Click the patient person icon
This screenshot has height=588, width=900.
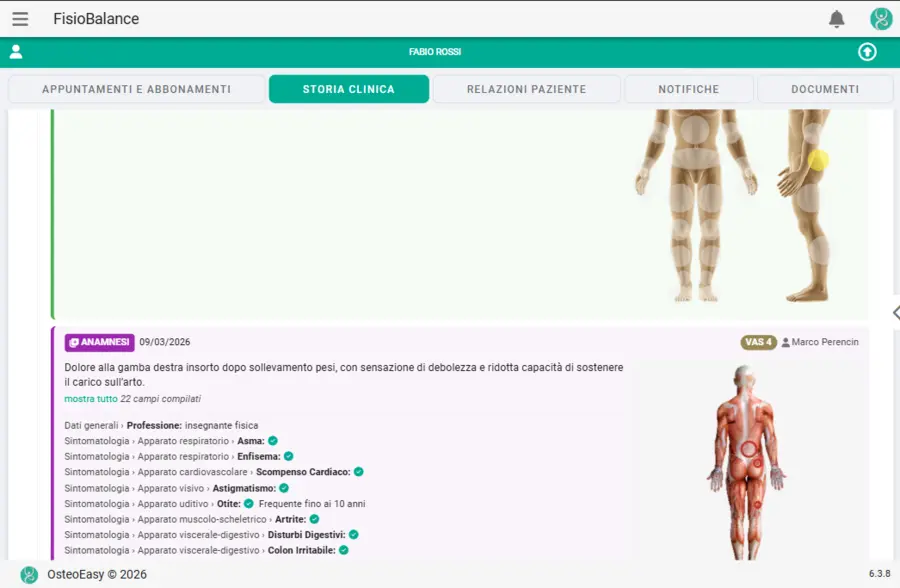tap(16, 52)
